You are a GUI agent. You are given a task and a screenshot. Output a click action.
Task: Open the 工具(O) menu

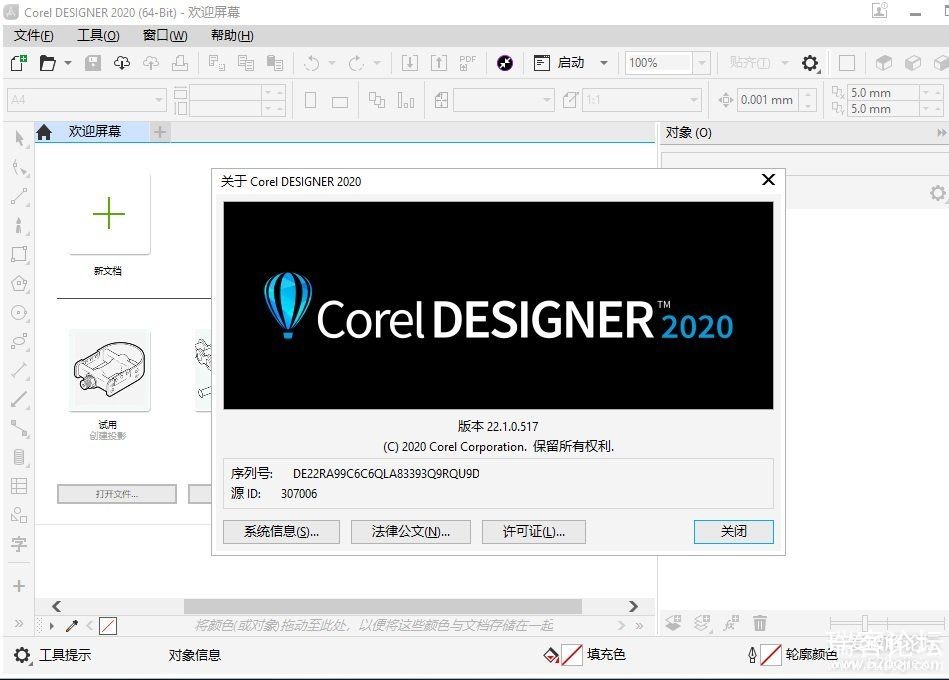[98, 36]
